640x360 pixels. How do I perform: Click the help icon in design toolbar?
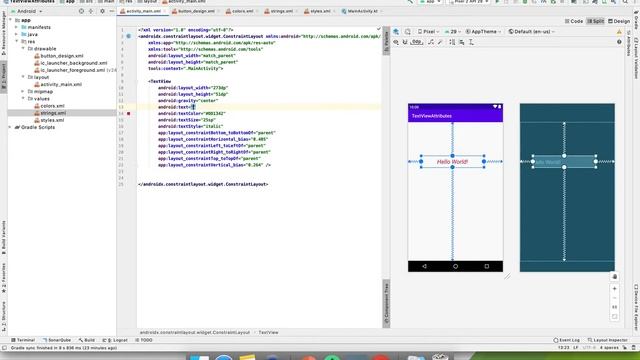coord(619,42)
